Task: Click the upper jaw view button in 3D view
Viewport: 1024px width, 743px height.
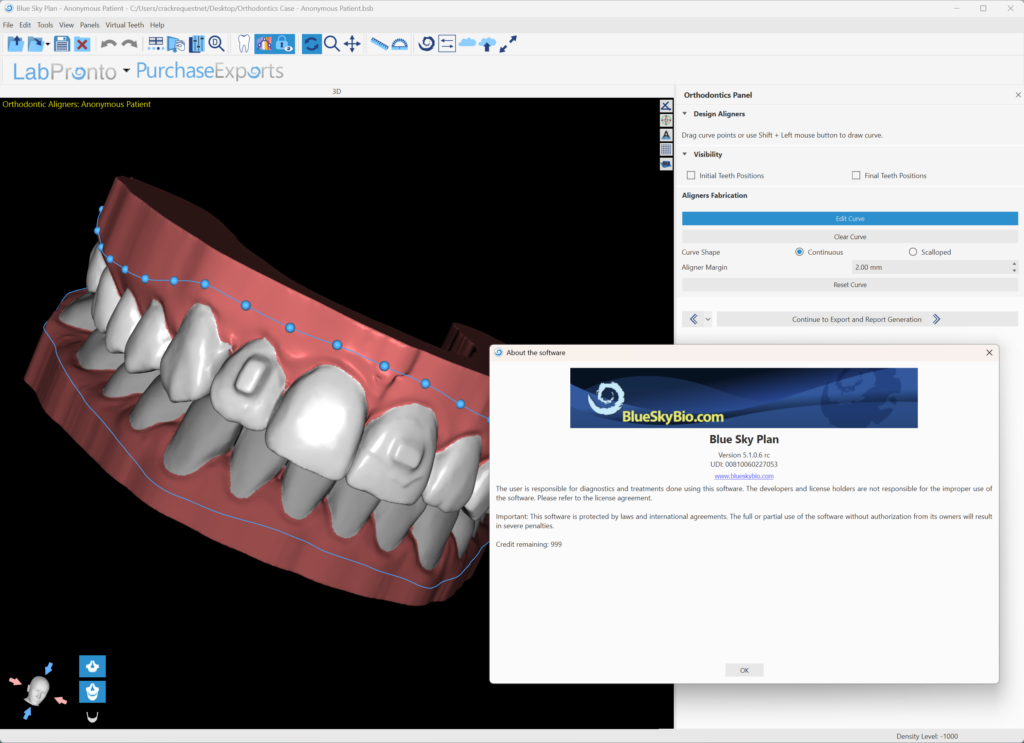Action: pos(92,666)
